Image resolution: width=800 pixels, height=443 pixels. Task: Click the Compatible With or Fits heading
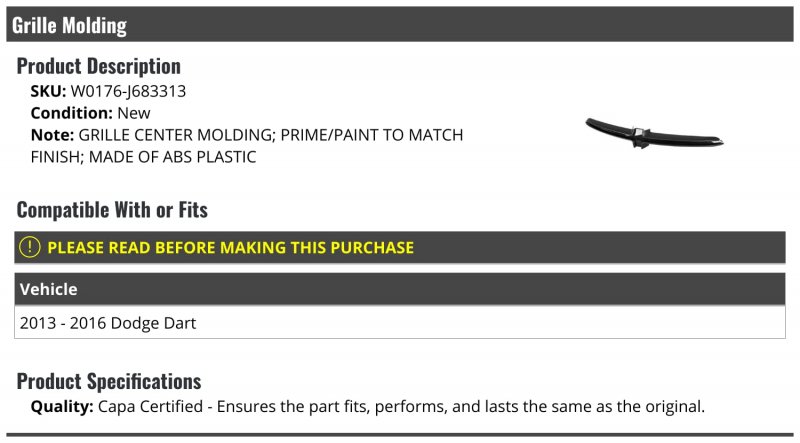pos(112,210)
